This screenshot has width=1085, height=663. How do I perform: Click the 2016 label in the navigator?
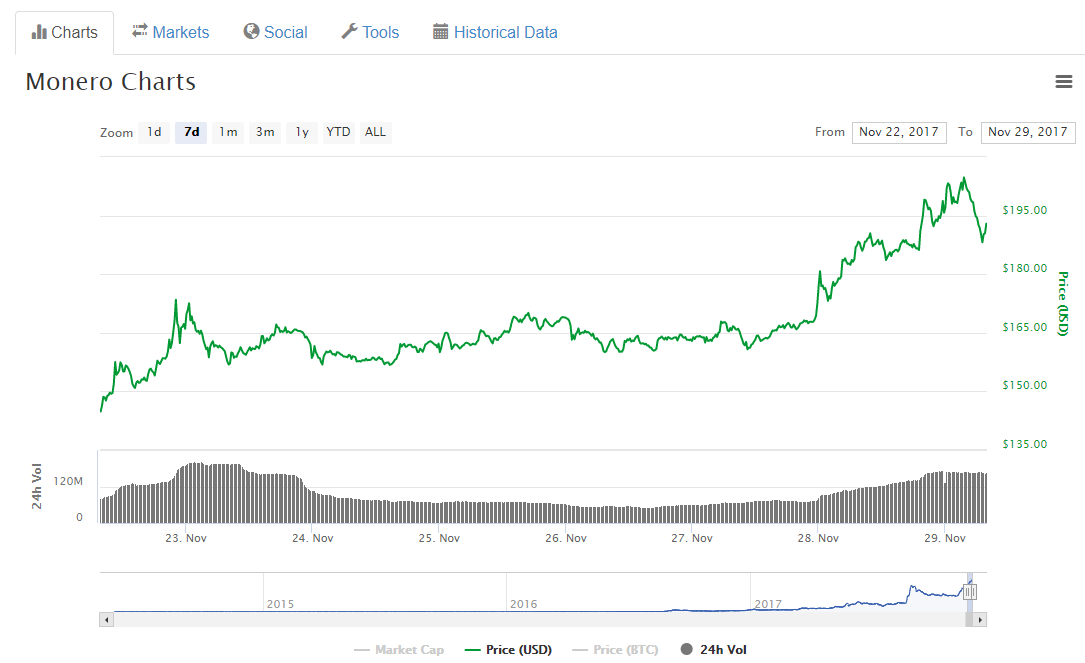coord(524,604)
